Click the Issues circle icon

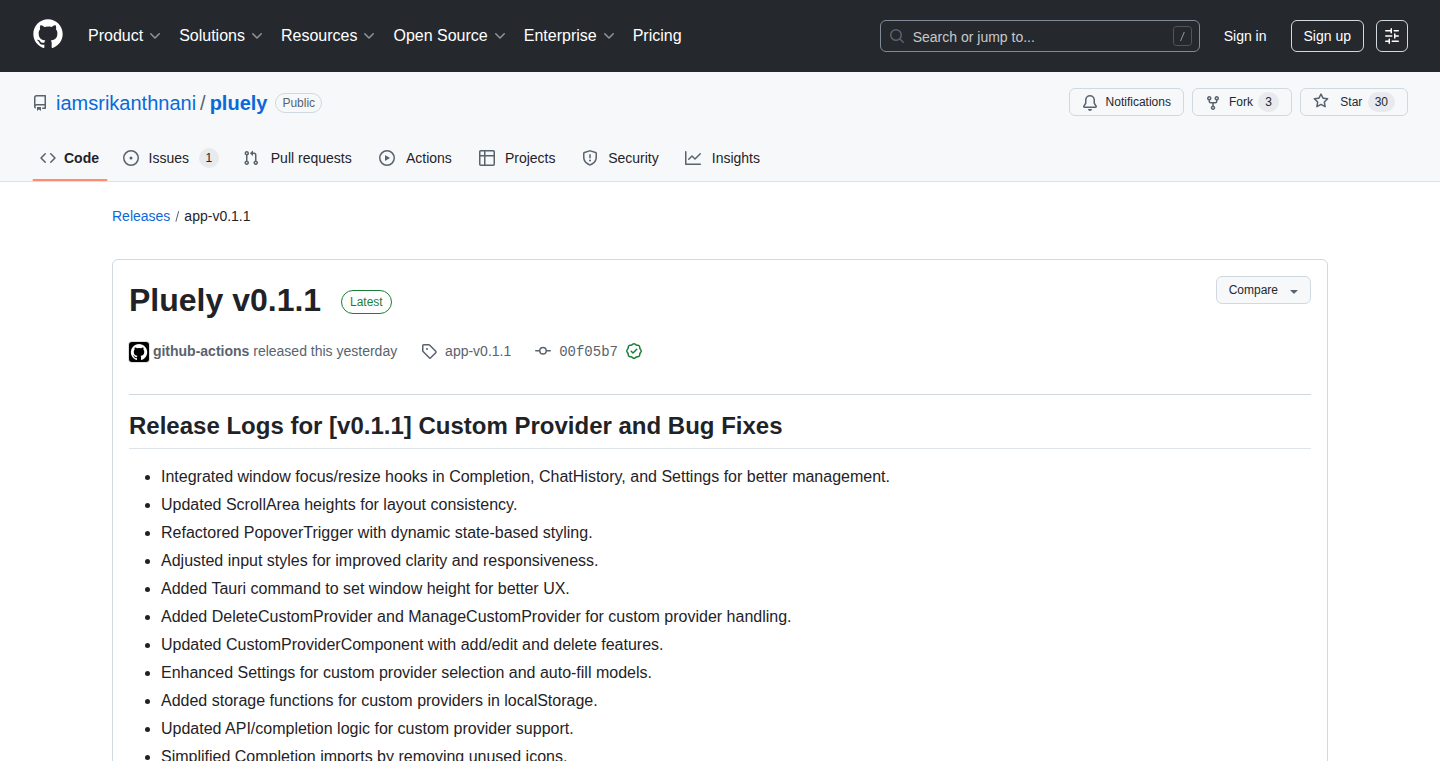(x=131, y=158)
